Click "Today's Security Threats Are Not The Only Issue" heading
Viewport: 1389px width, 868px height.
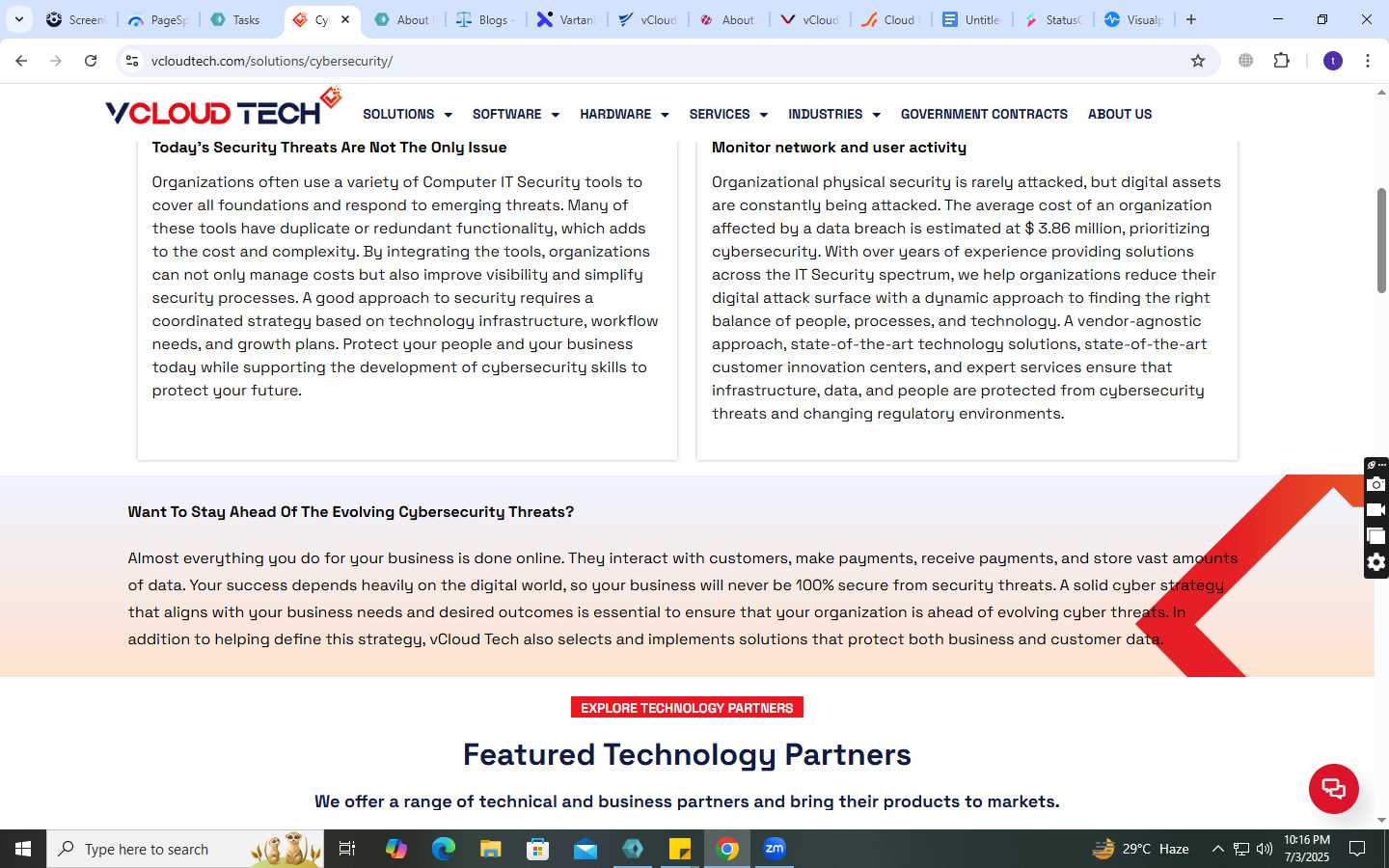pos(329,148)
